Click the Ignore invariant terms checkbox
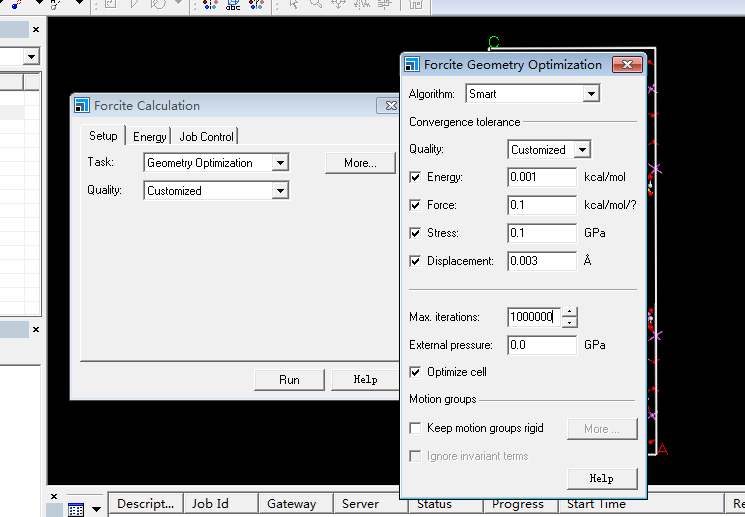Viewport: 745px width, 517px height. coord(415,456)
